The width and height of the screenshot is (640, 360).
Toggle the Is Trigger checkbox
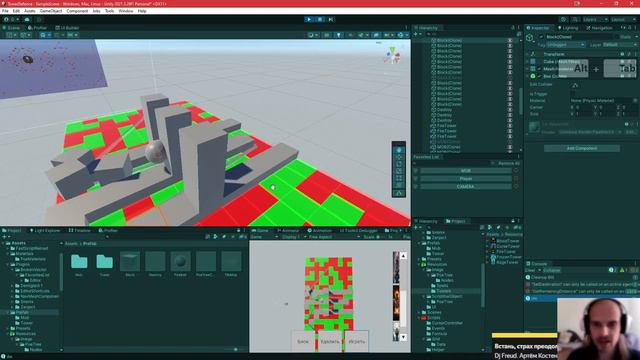click(x=573, y=94)
